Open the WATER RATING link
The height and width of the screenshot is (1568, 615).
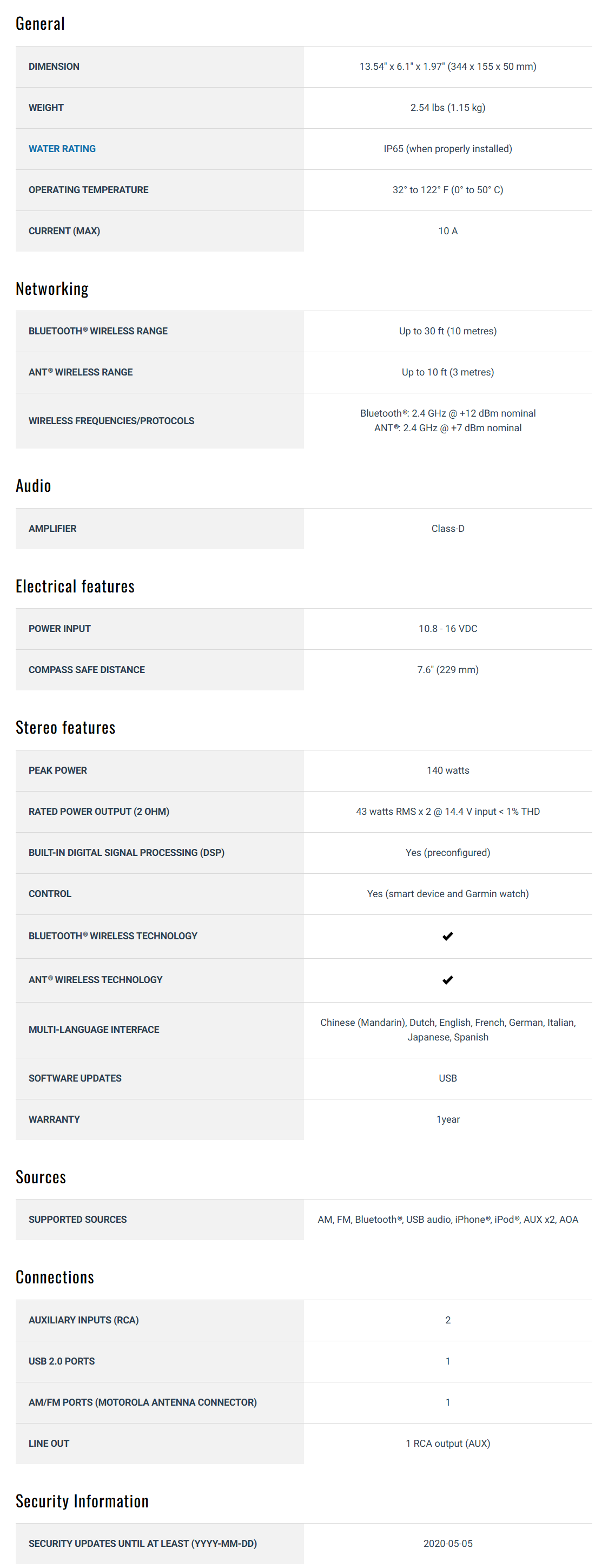click(x=62, y=148)
